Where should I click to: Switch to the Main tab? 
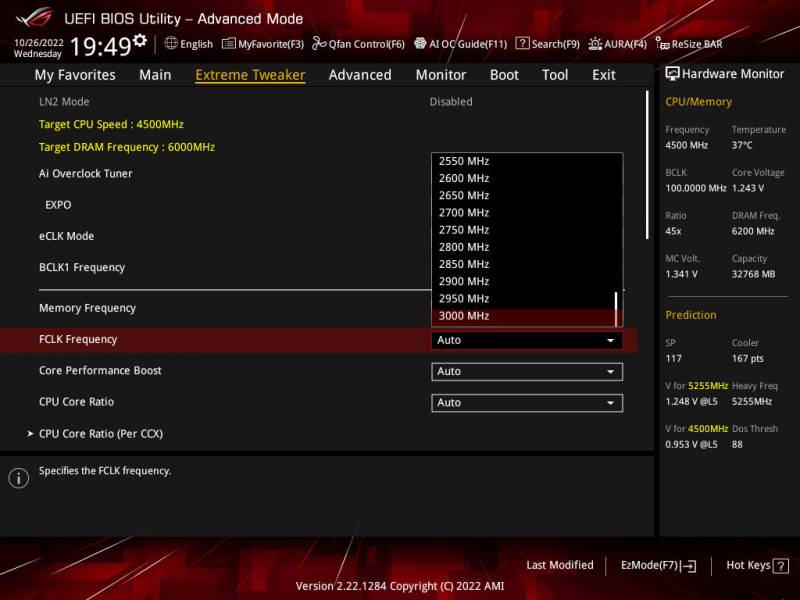(155, 75)
